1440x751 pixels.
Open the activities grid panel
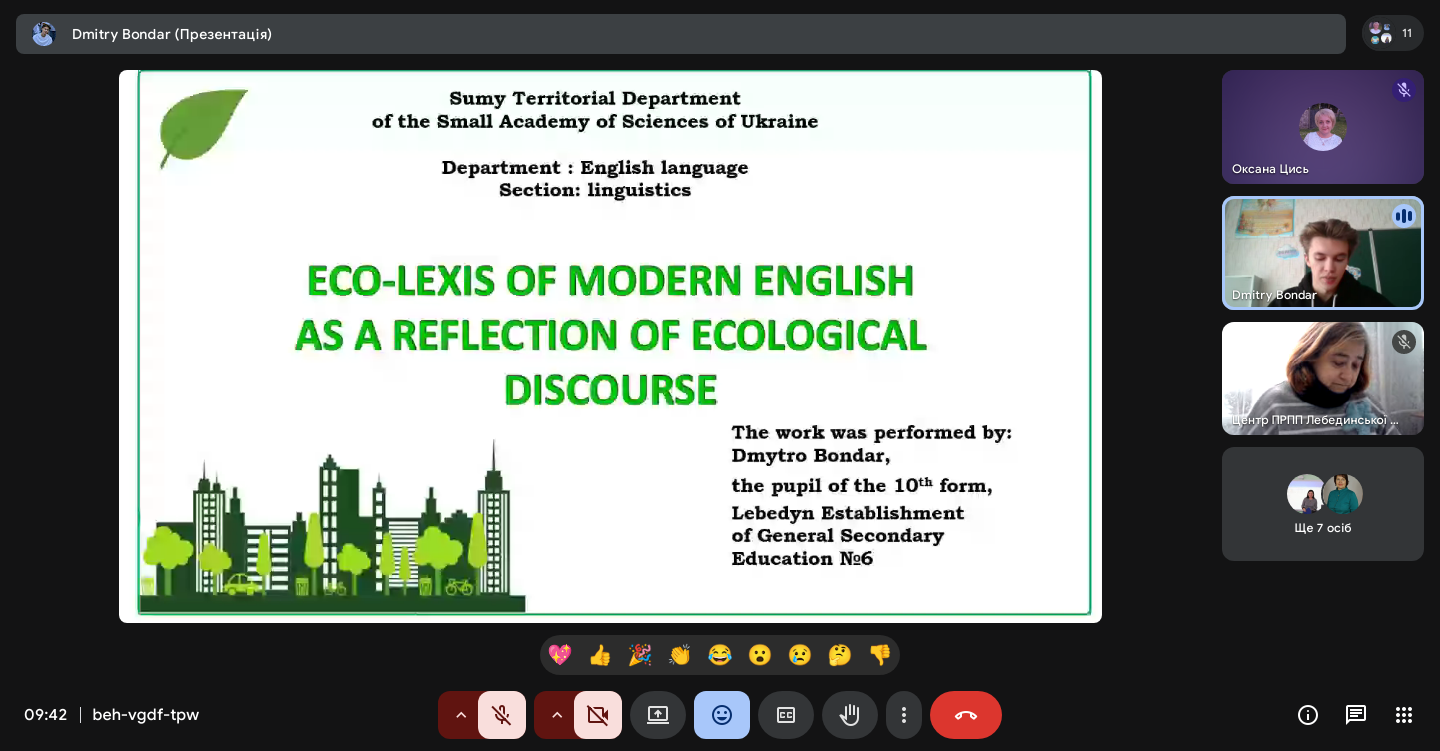click(x=1404, y=715)
